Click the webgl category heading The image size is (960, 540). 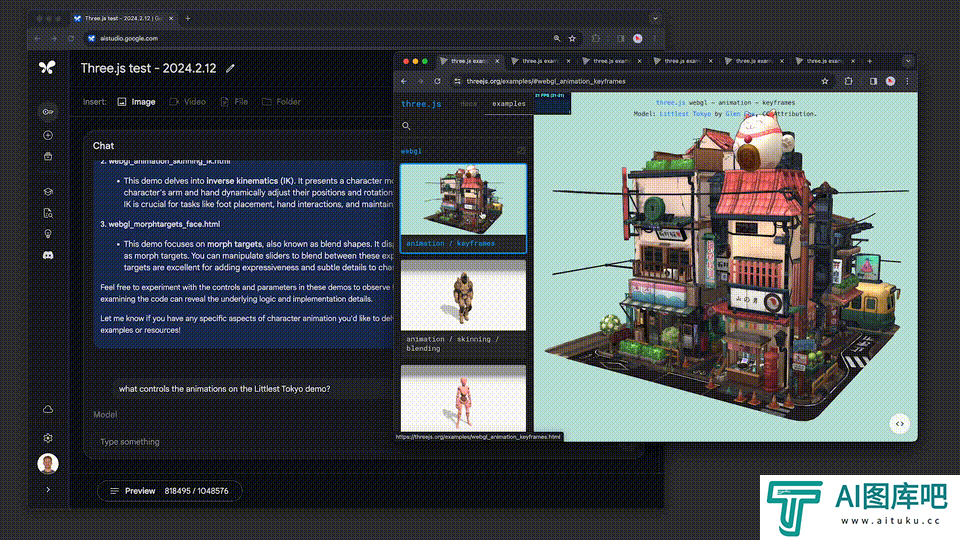(411, 151)
